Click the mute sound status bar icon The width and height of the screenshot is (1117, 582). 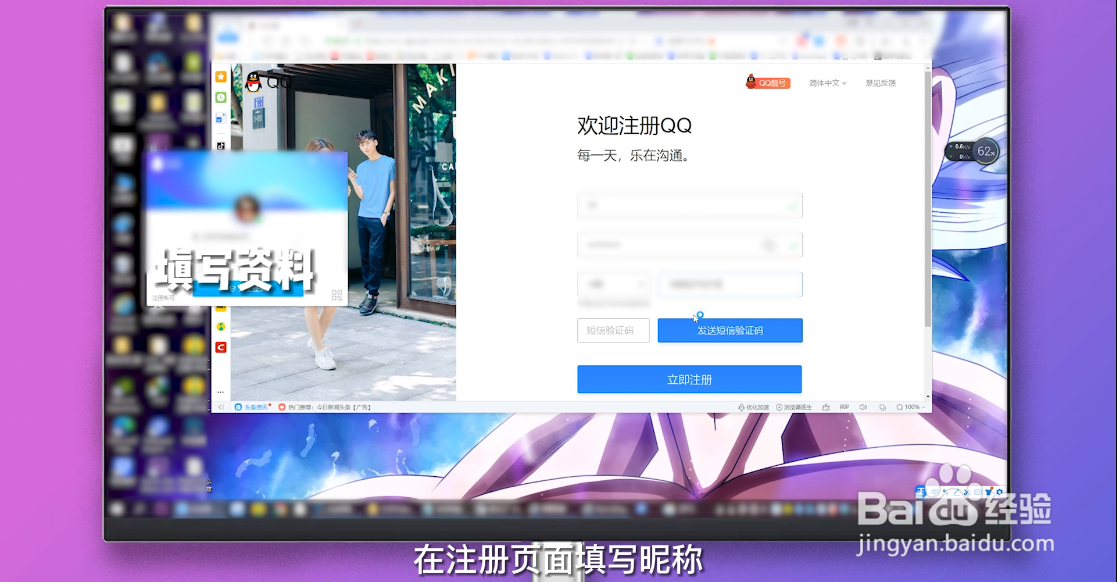[863, 407]
